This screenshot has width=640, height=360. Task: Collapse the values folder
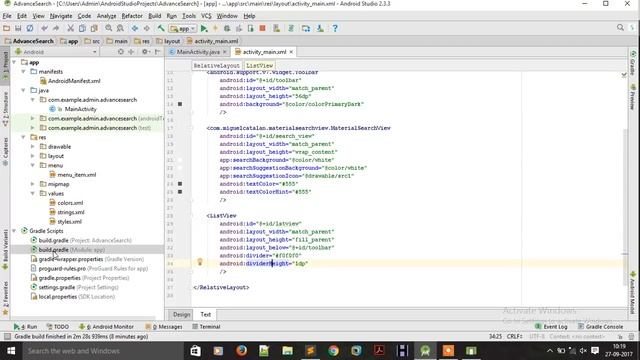(x=33, y=193)
